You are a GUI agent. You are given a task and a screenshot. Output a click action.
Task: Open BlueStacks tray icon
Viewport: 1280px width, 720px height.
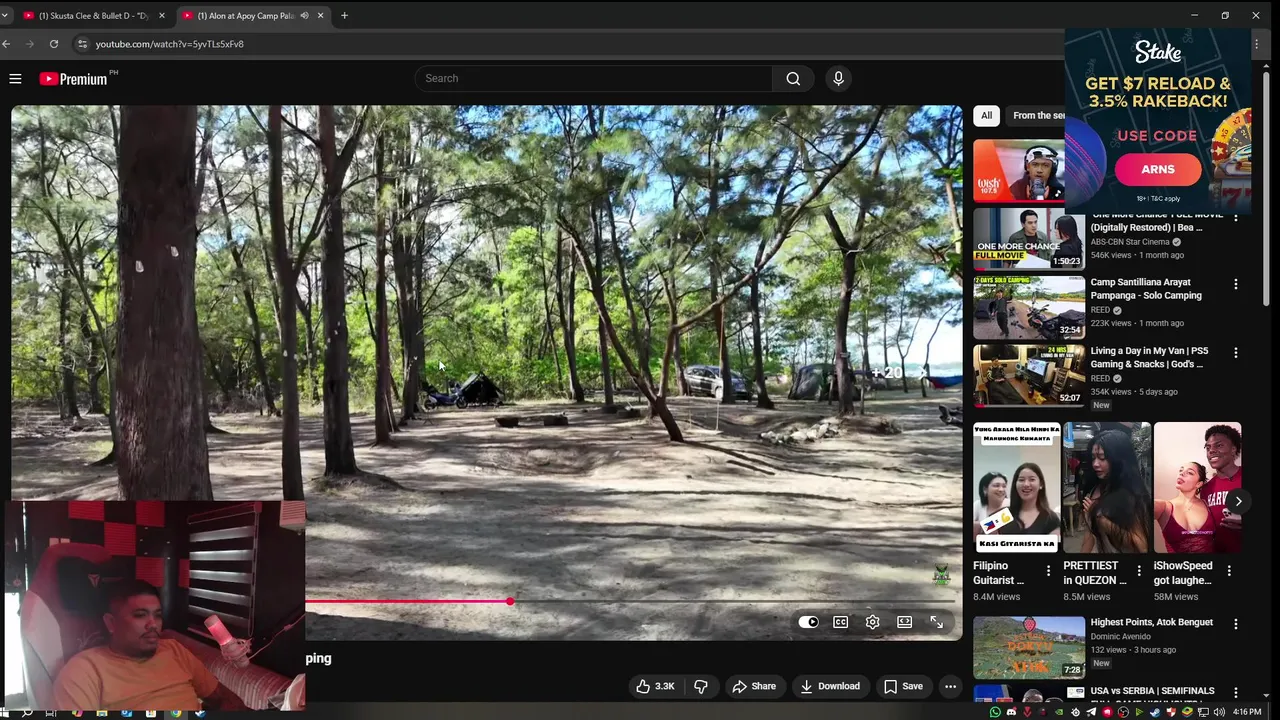pos(1187,712)
